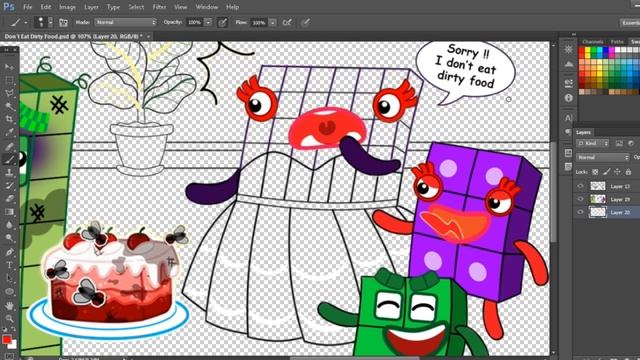Open the Window menu
The height and width of the screenshot is (360, 640).
[207, 7]
